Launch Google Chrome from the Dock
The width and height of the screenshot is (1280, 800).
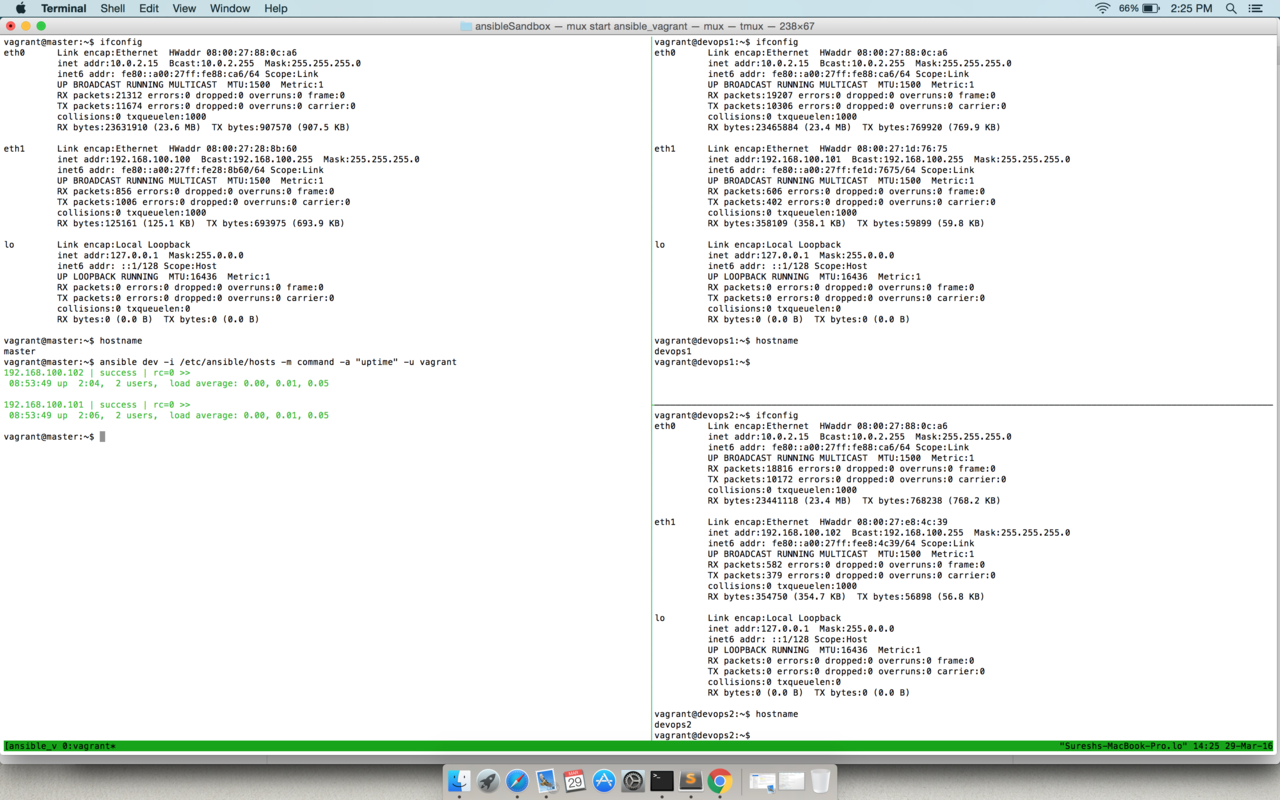(720, 780)
